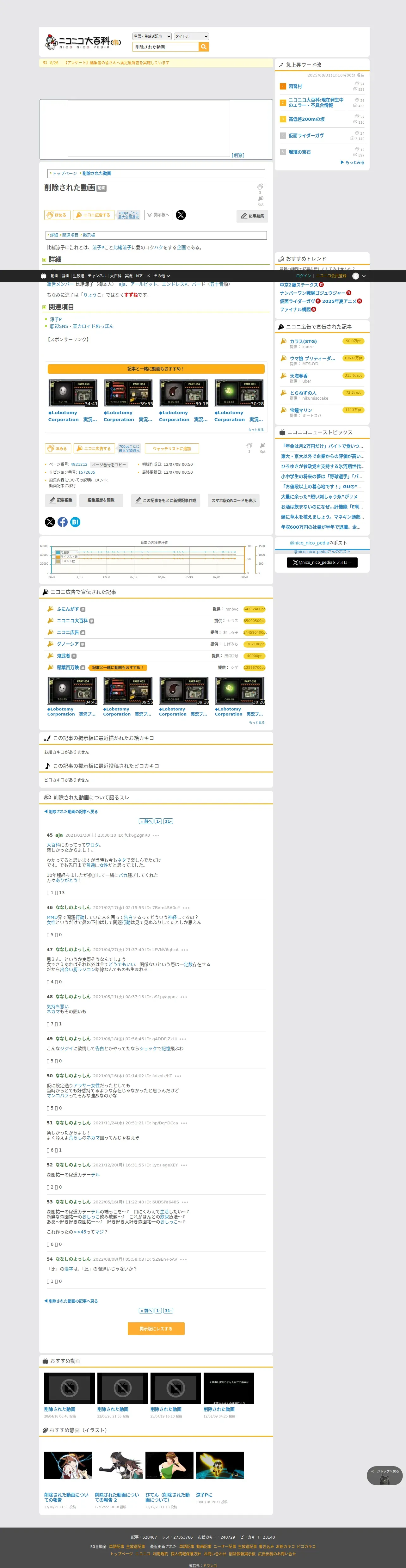Select 動画 in the black navigation bar
Image resolution: width=406 pixels, height=1568 pixels.
tap(54, 276)
